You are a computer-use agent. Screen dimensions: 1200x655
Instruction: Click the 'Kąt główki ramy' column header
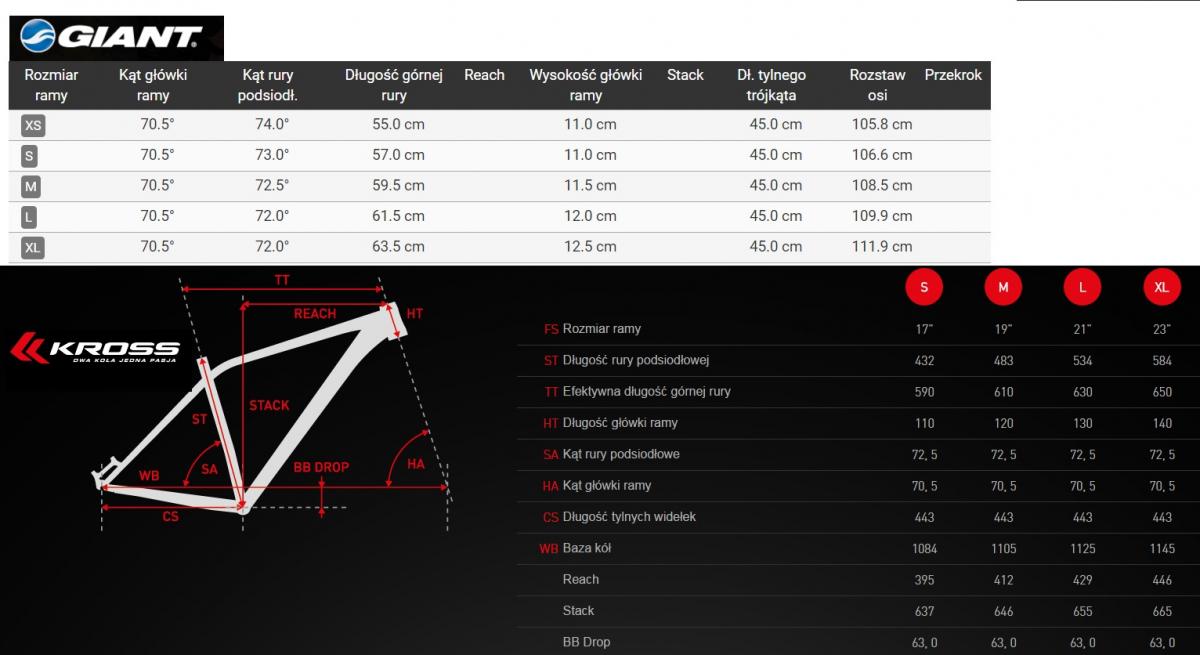pos(153,85)
